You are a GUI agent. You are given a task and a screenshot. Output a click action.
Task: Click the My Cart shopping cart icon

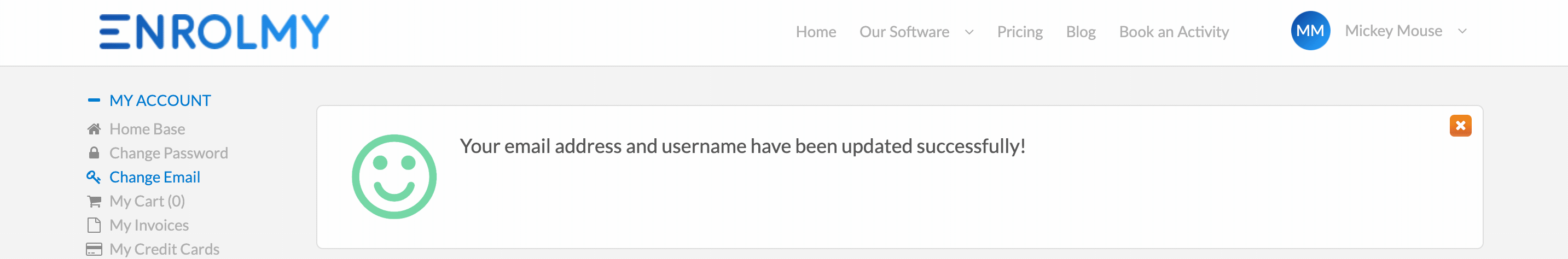94,201
